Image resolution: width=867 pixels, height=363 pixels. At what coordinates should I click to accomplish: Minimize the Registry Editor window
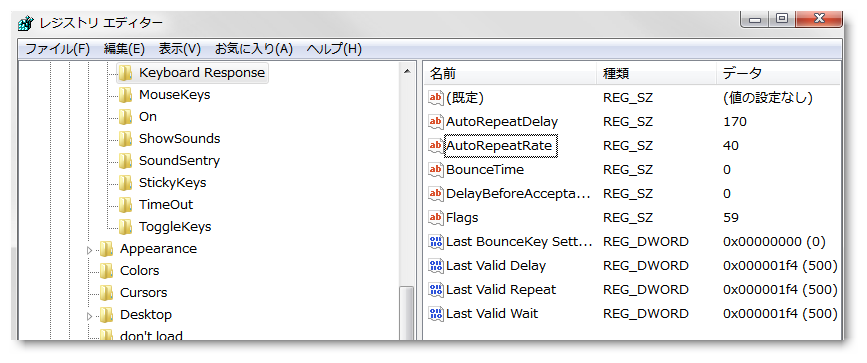tap(755, 20)
